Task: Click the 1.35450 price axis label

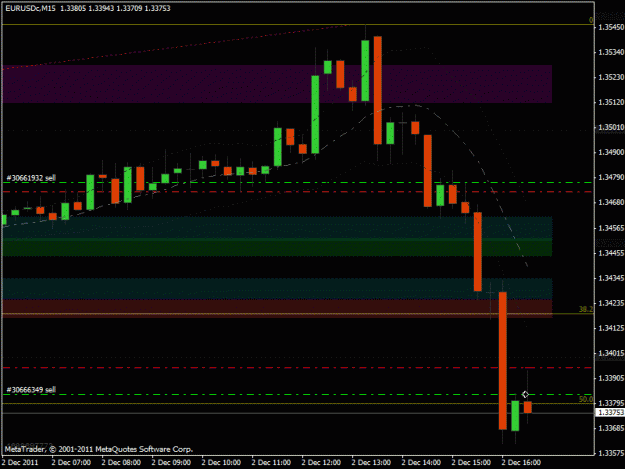Action: pyautogui.click(x=611, y=27)
